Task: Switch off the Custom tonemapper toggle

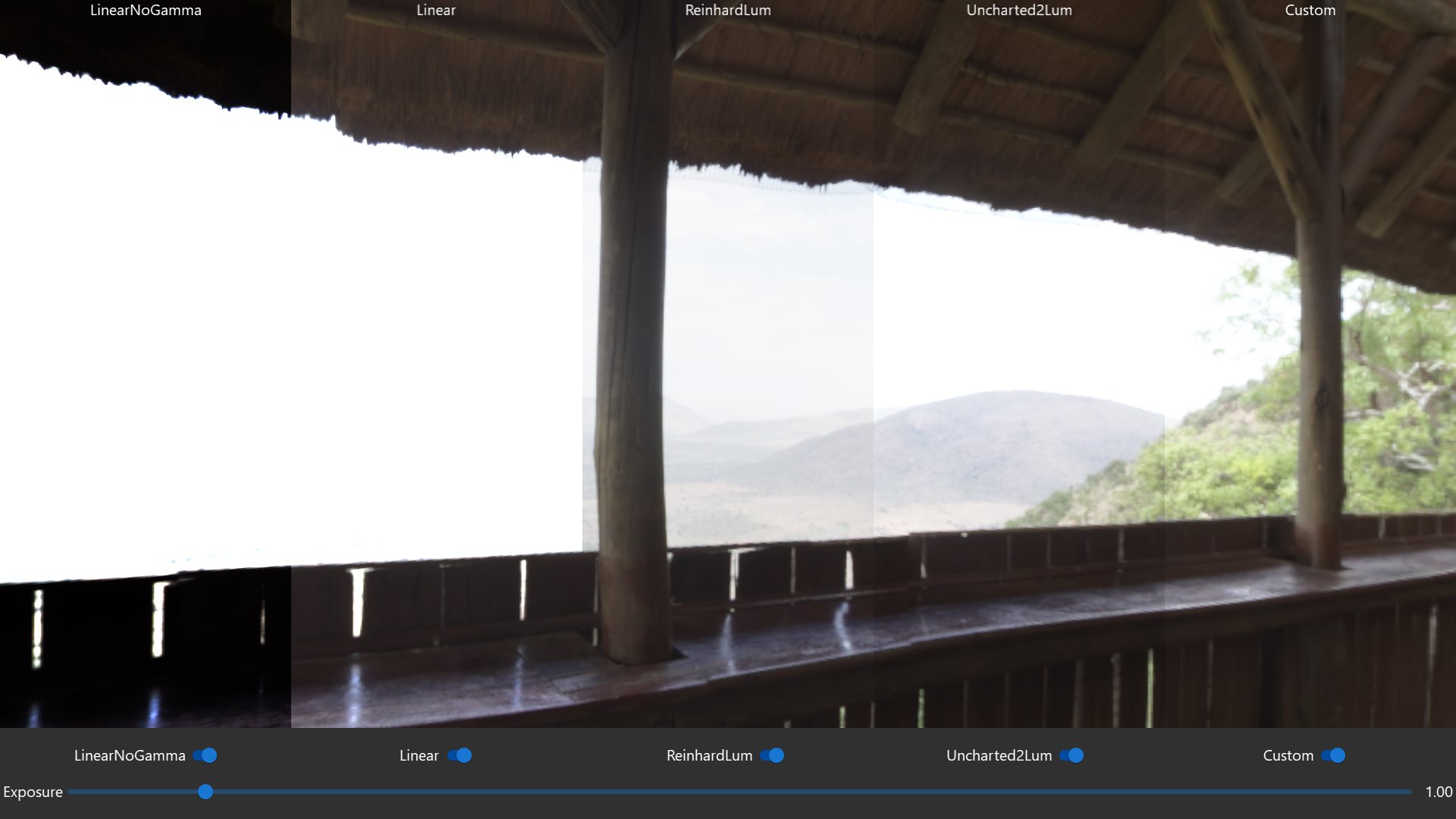Action: (x=1333, y=755)
